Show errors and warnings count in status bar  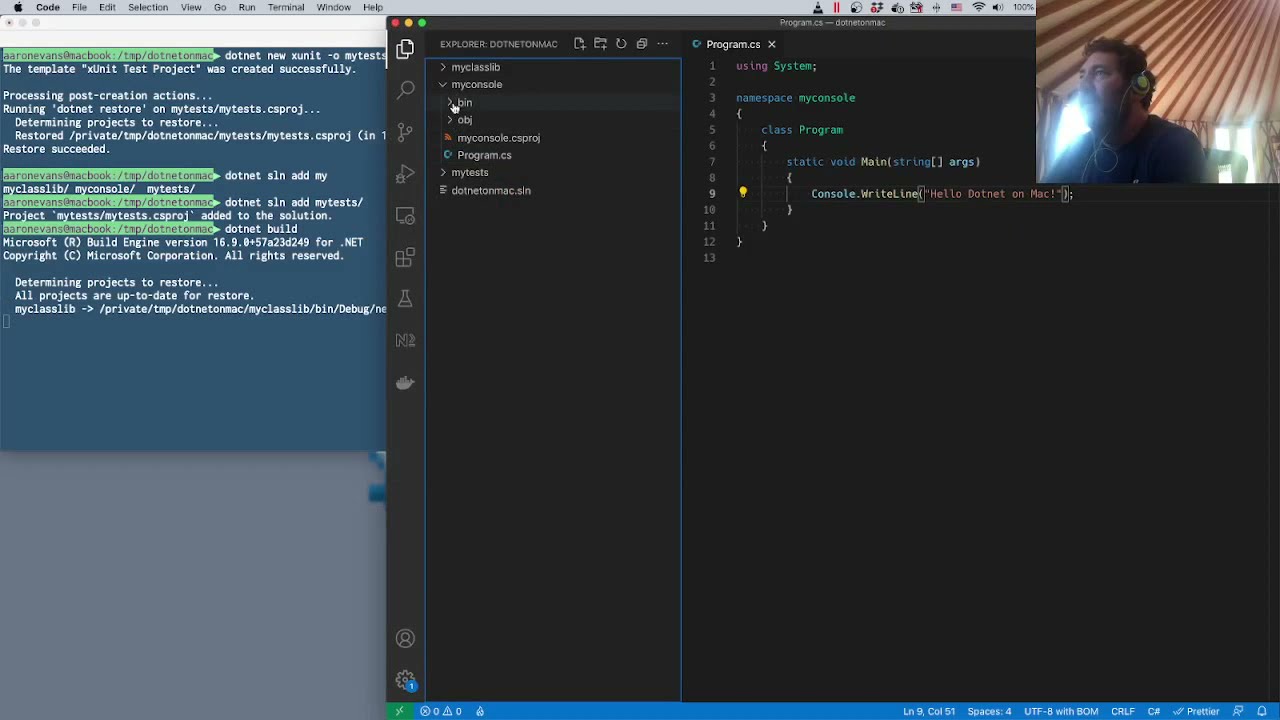click(441, 711)
